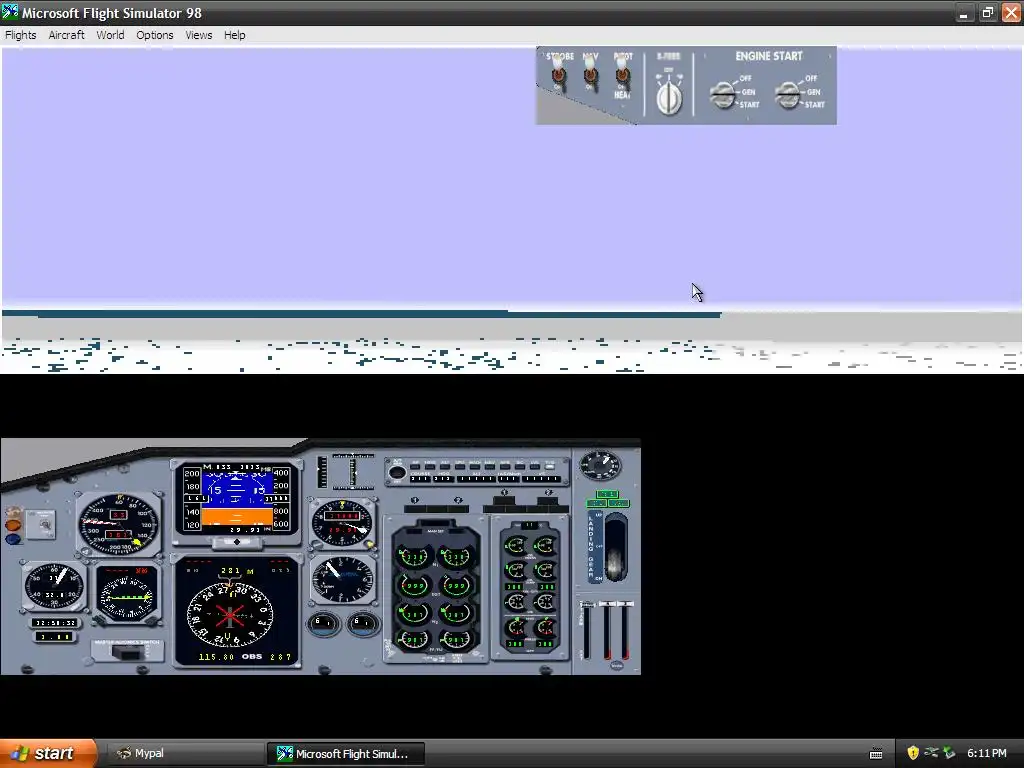This screenshot has height=768, width=1024.
Task: Click the airspeed indicator gauge
Action: [x=119, y=524]
